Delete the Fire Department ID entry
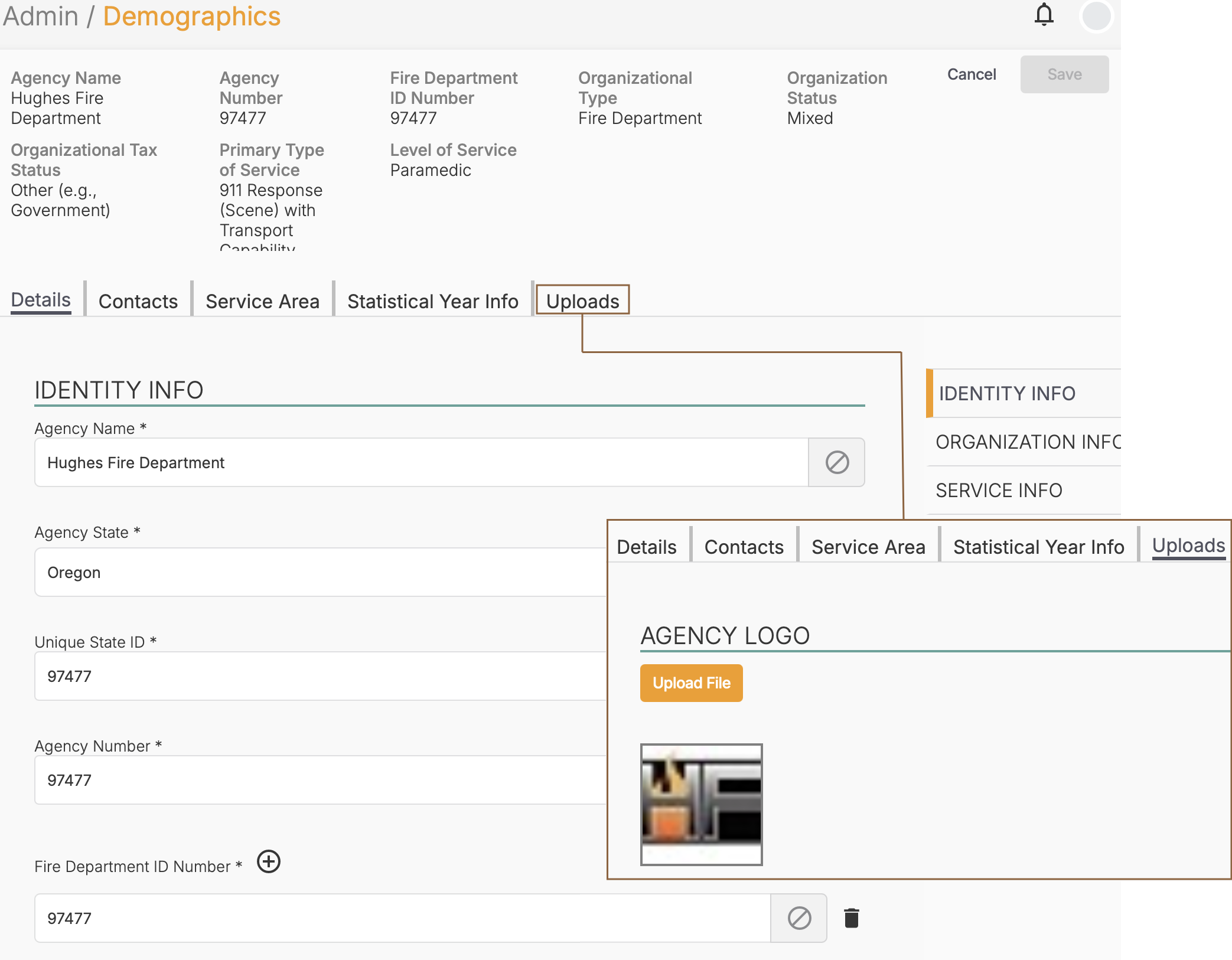This screenshot has height=960, width=1232. tap(851, 918)
